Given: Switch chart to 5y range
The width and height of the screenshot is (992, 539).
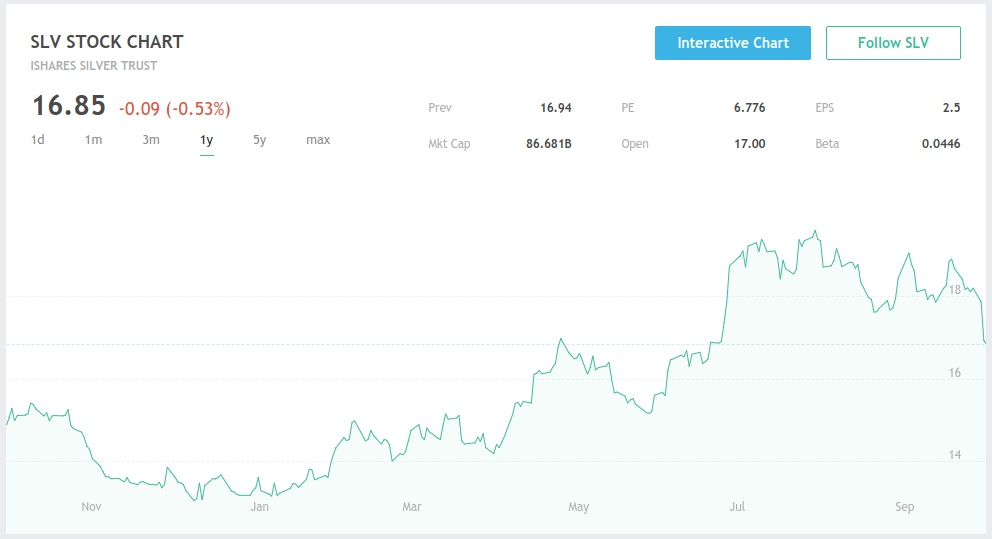Looking at the screenshot, I should click(x=260, y=140).
